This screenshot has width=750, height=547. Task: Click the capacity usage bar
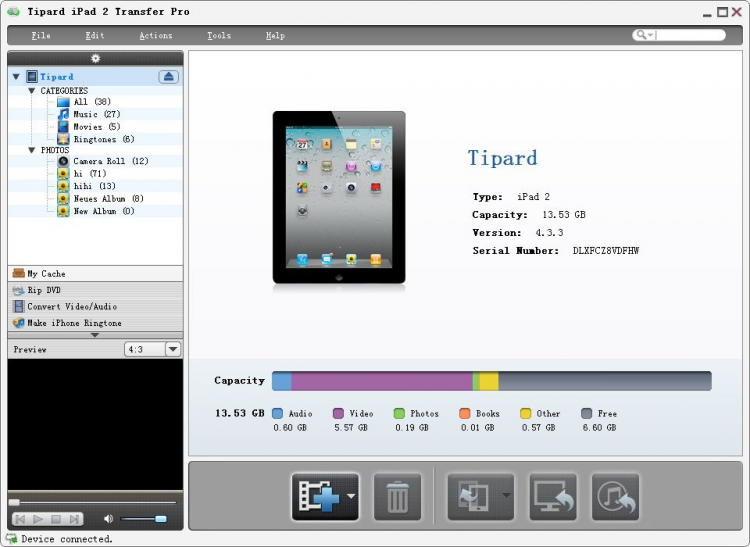[492, 381]
